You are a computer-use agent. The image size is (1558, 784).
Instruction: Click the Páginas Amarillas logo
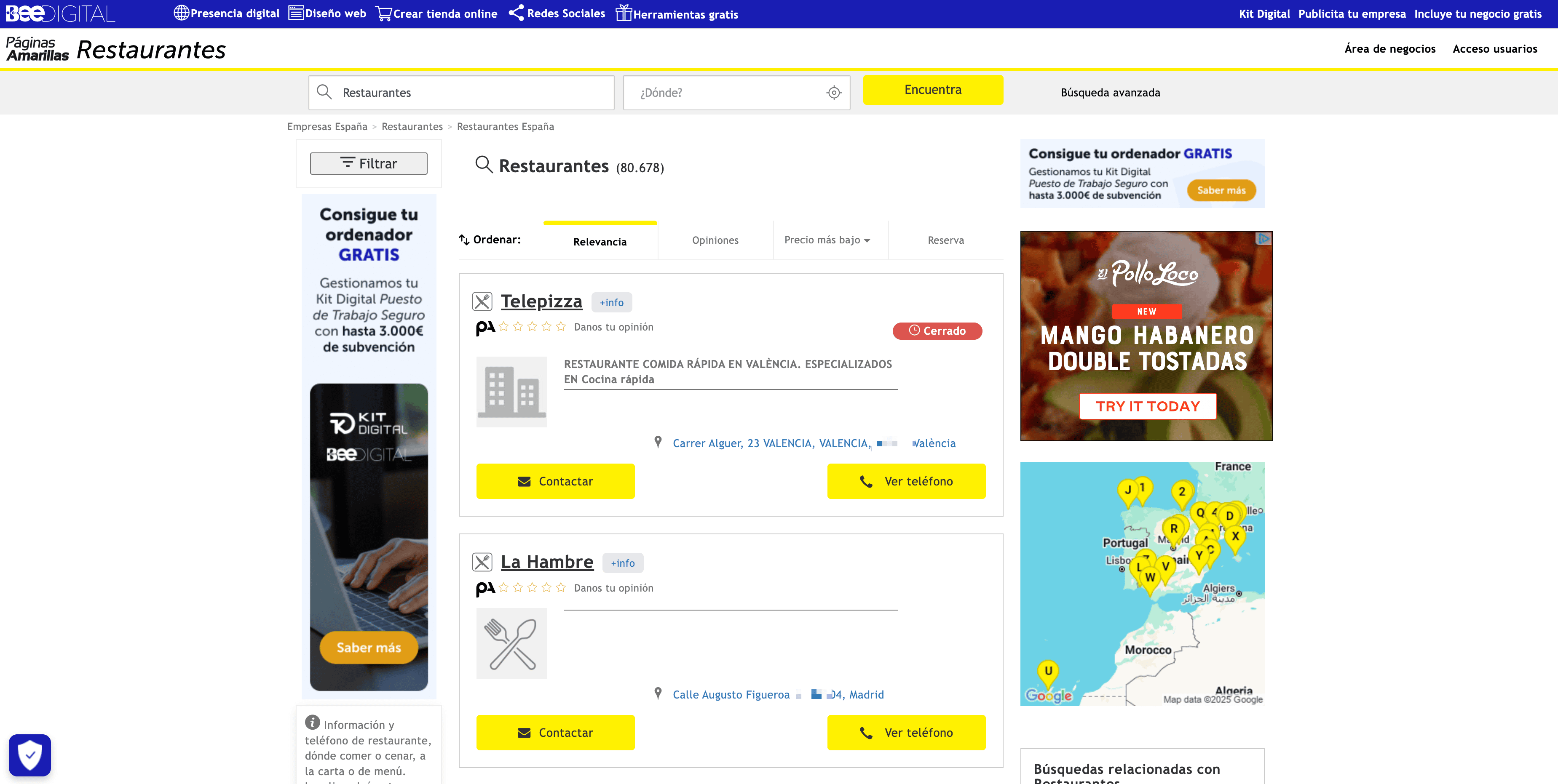(x=37, y=49)
